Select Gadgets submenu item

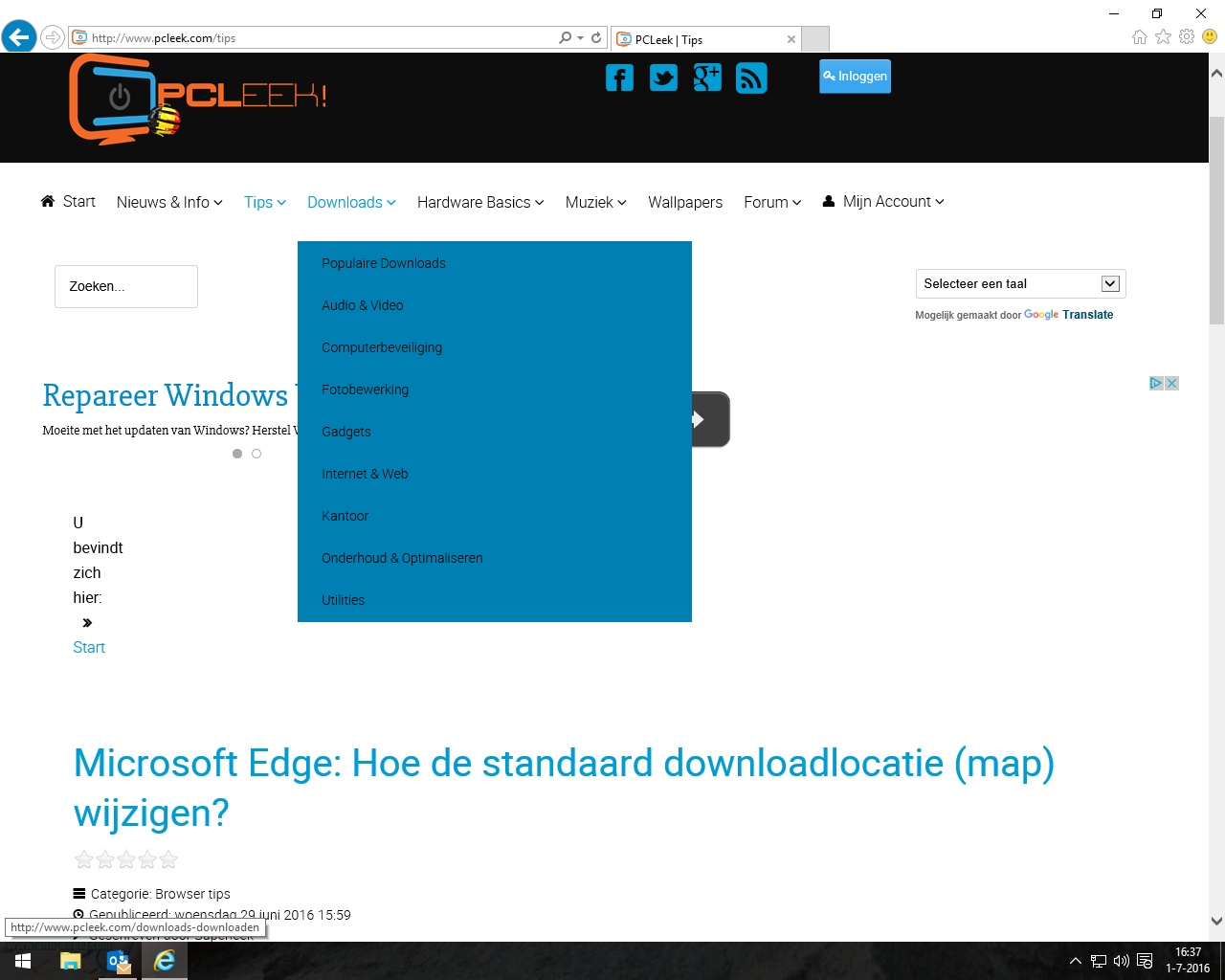coord(346,432)
